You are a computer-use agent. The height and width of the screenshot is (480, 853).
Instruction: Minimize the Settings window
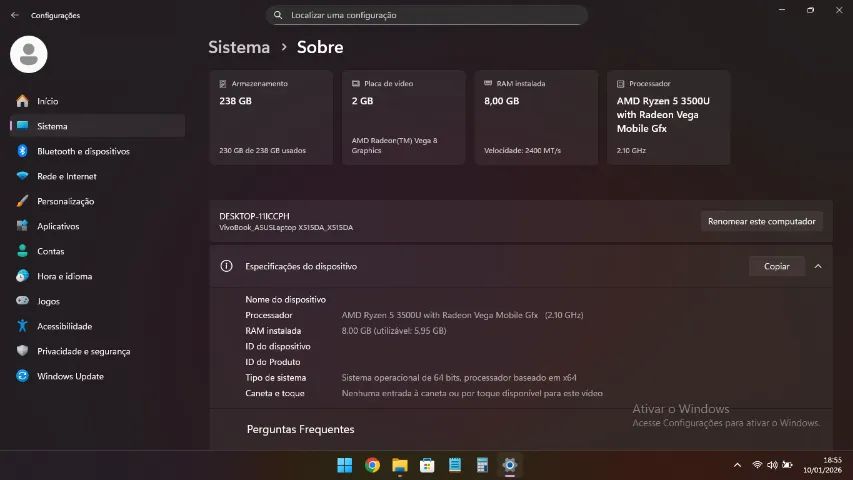coord(782,10)
